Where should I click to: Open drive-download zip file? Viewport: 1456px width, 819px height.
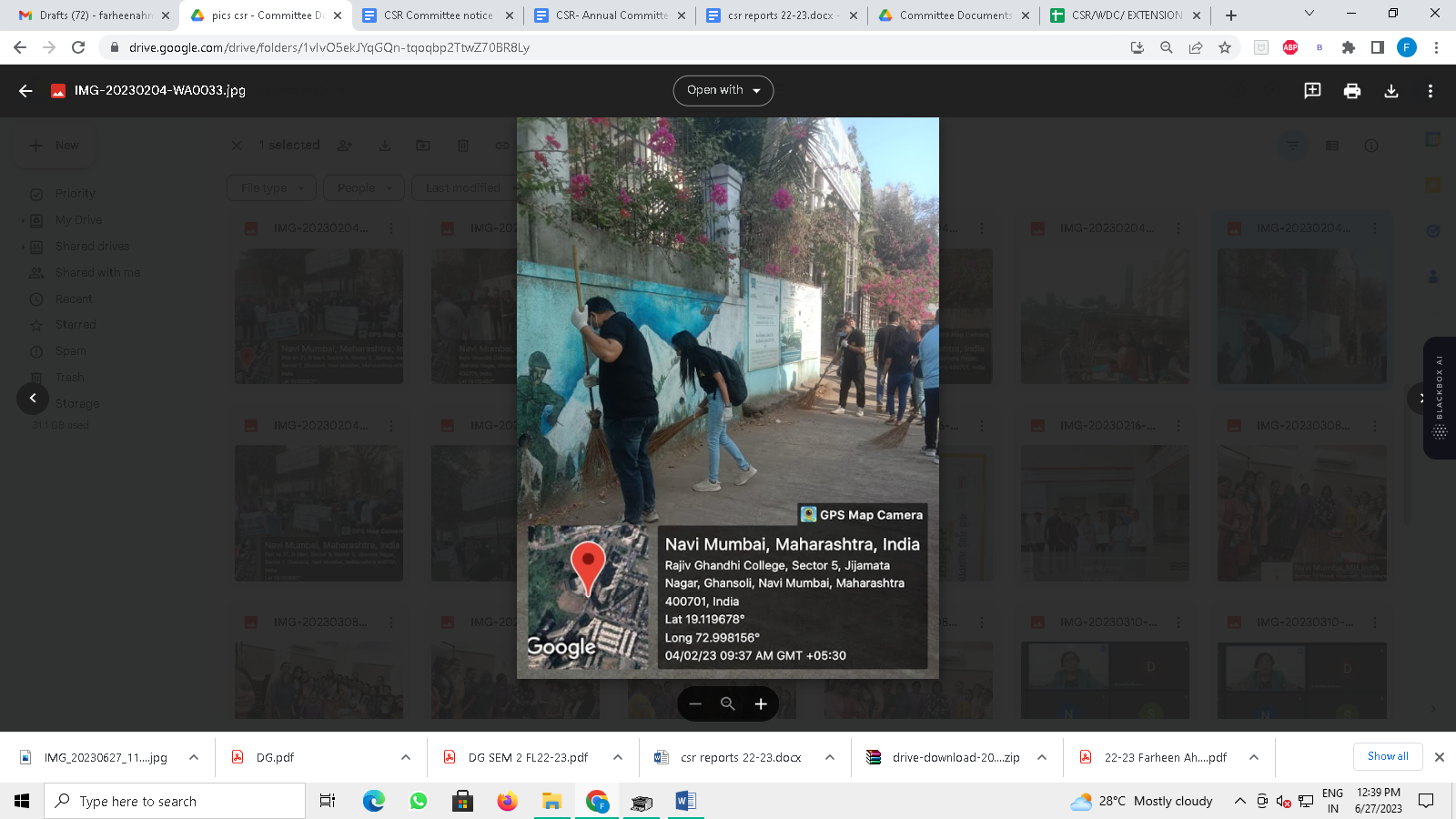click(943, 757)
